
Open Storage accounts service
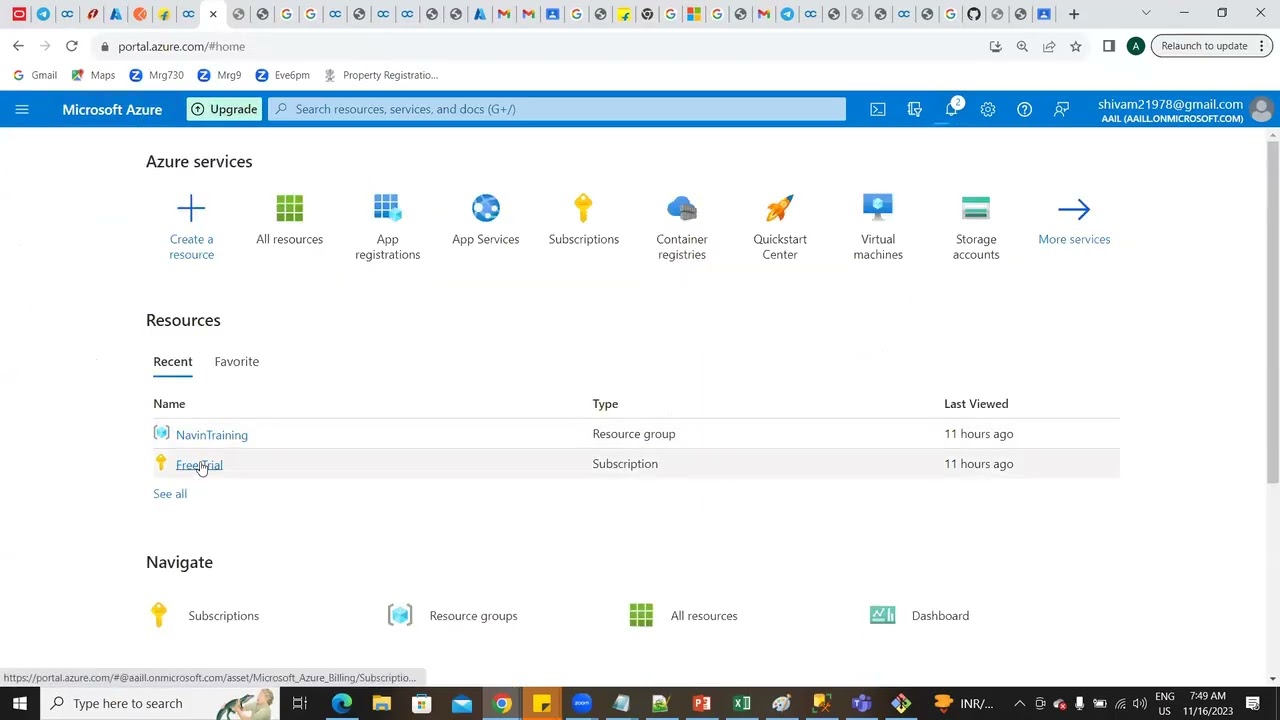(975, 227)
